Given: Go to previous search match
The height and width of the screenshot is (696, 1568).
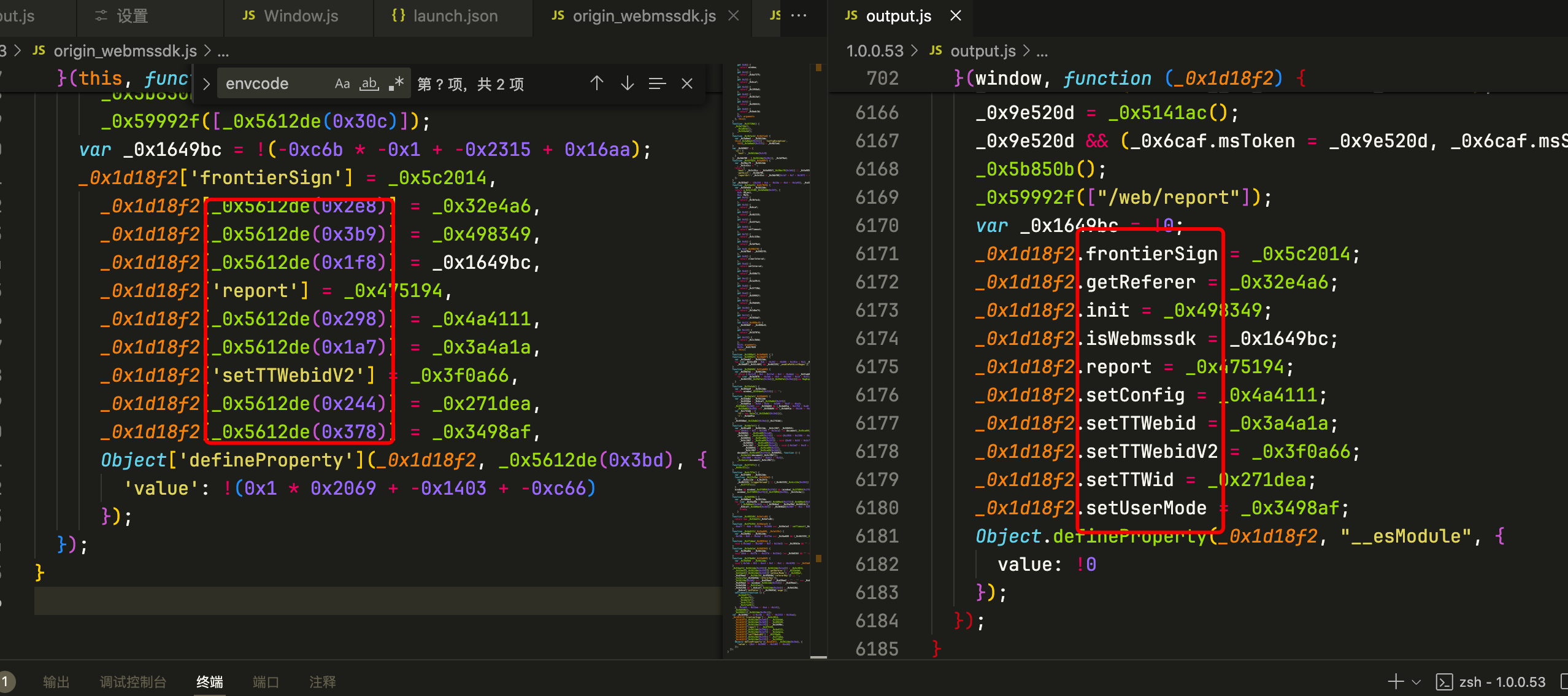Looking at the screenshot, I should pyautogui.click(x=596, y=83).
